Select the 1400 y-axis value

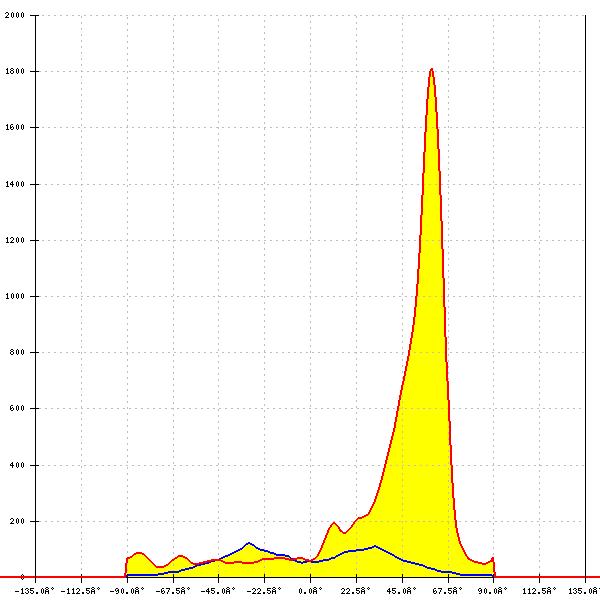pyautogui.click(x=15, y=184)
